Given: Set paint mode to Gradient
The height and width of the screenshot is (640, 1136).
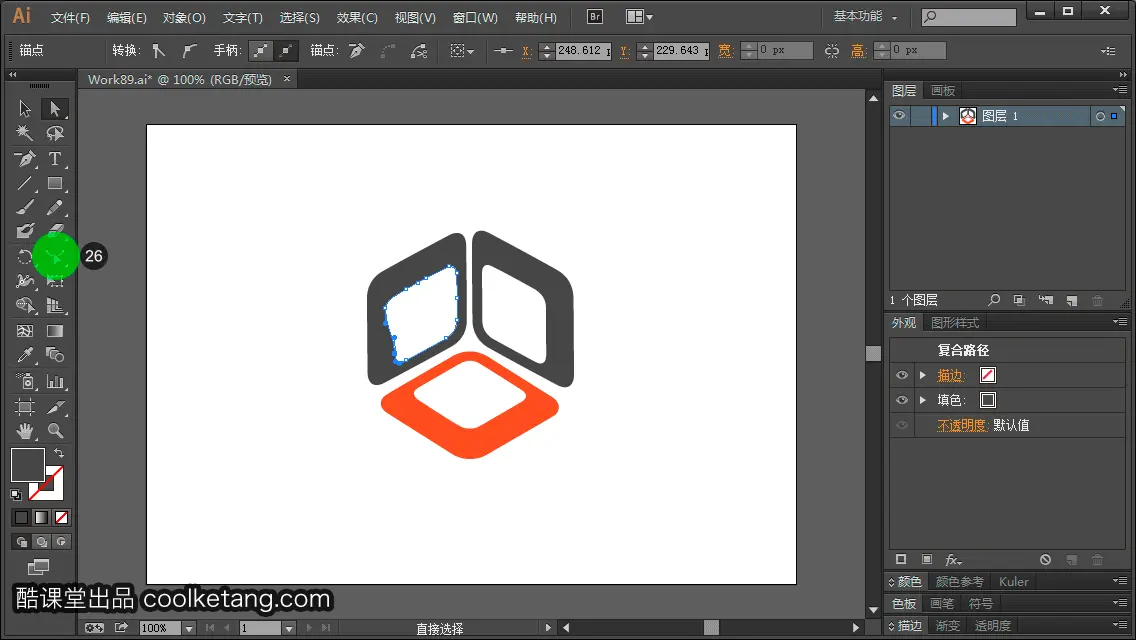Looking at the screenshot, I should point(41,518).
